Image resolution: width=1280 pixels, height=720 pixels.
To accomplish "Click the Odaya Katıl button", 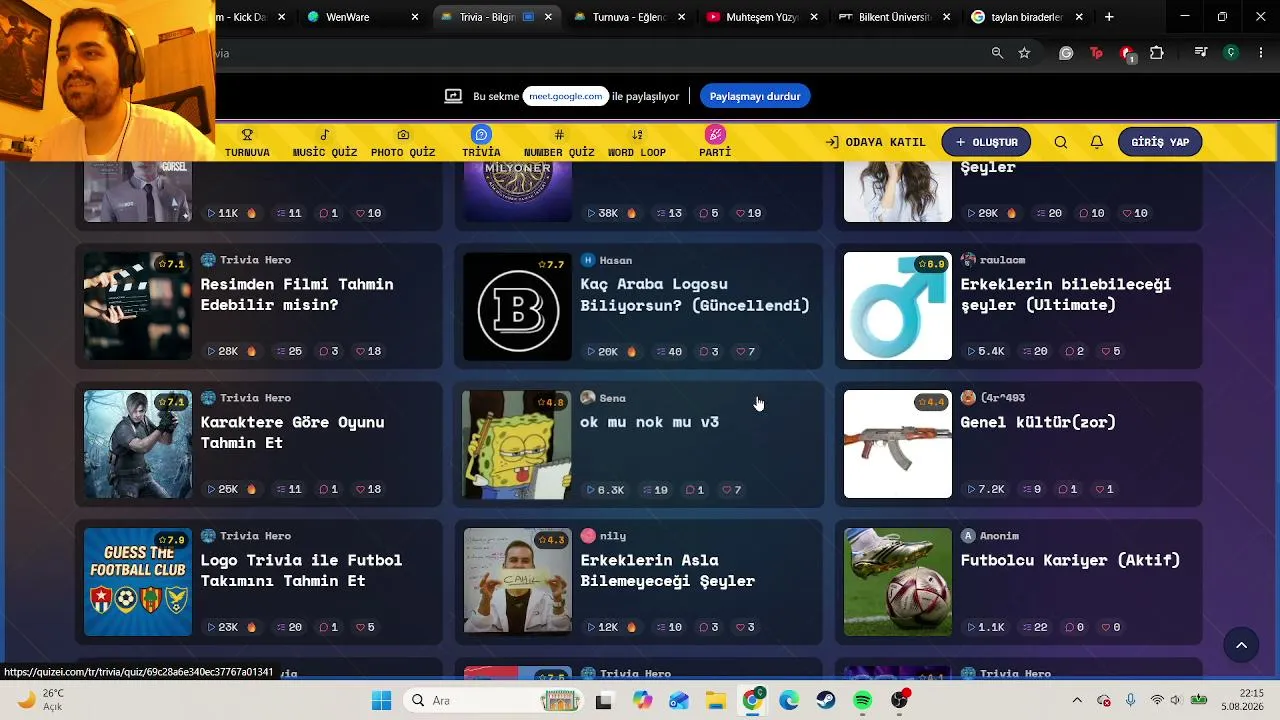I will pos(876,142).
